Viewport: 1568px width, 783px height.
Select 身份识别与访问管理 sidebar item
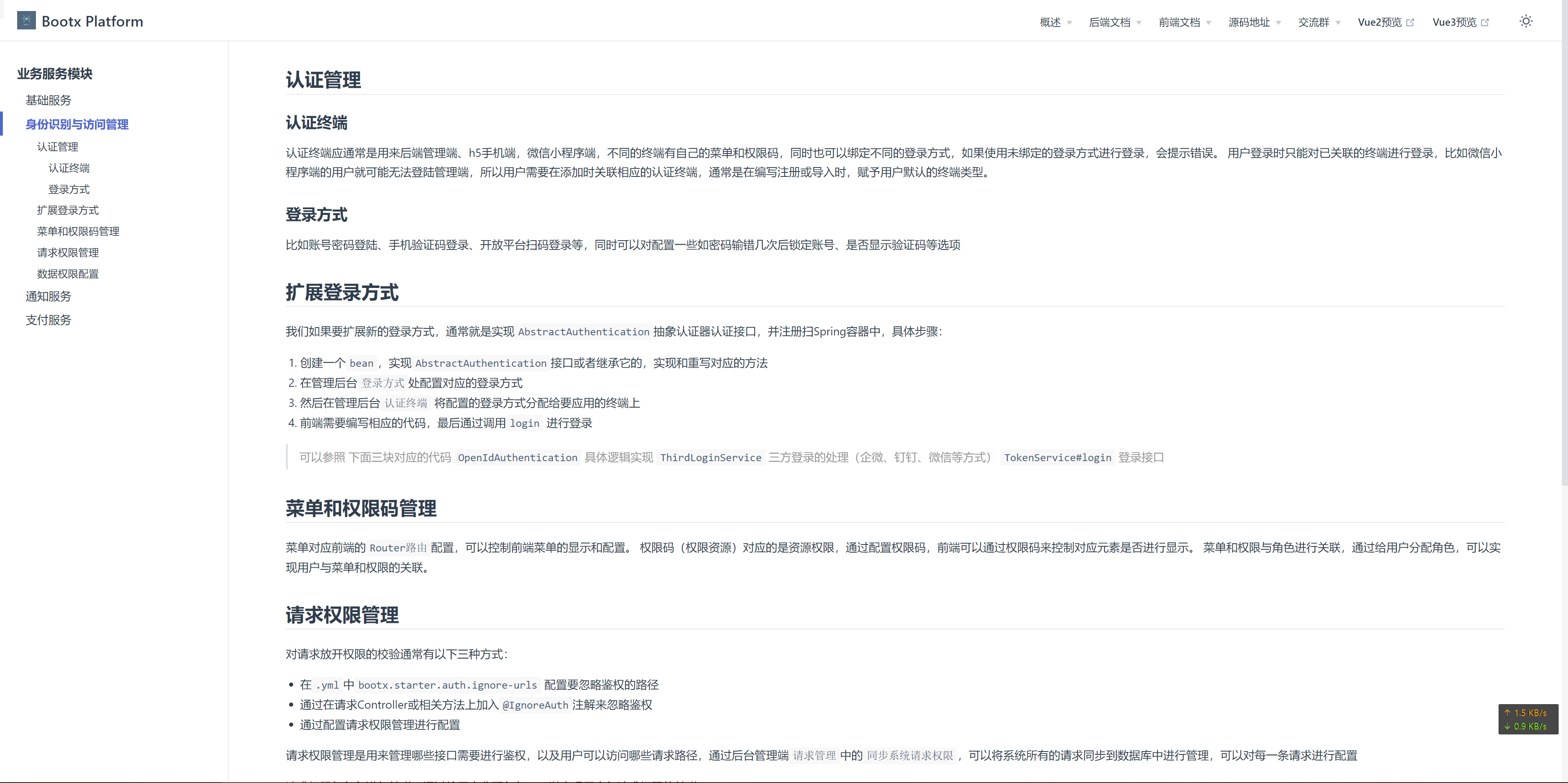click(77, 124)
